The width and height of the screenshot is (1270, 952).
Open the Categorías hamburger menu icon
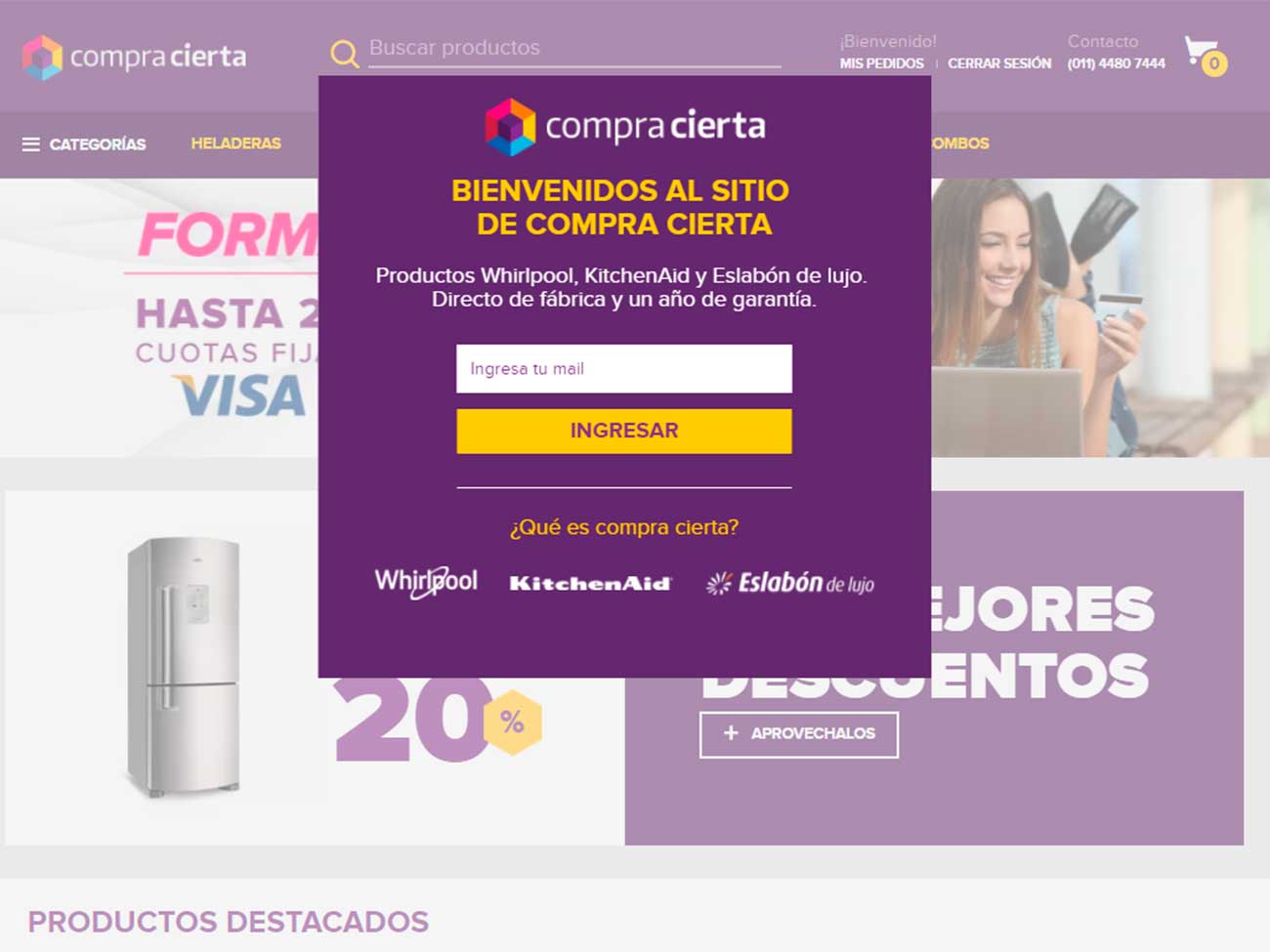tap(31, 145)
